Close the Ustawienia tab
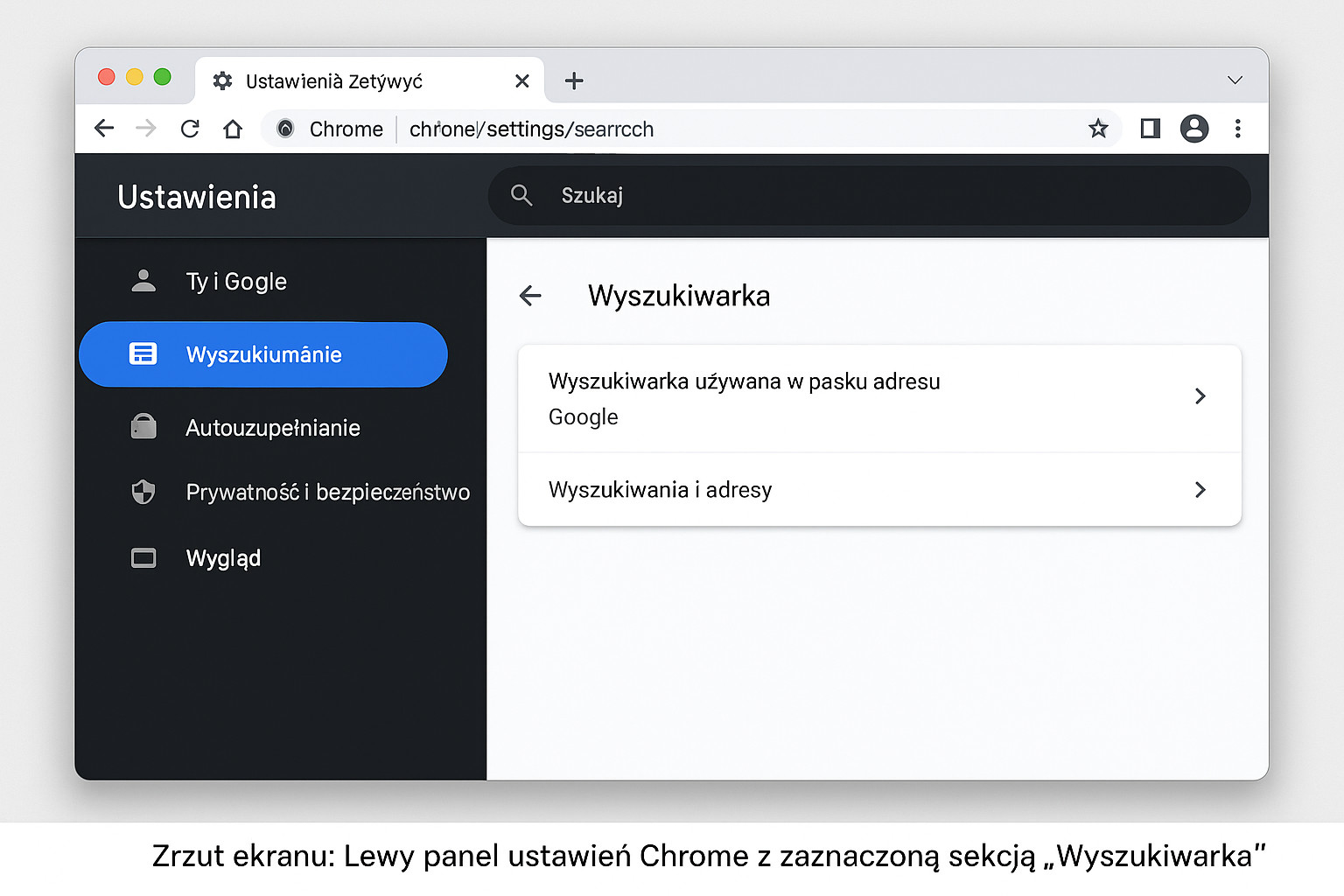The width and height of the screenshot is (1344, 896). click(522, 81)
